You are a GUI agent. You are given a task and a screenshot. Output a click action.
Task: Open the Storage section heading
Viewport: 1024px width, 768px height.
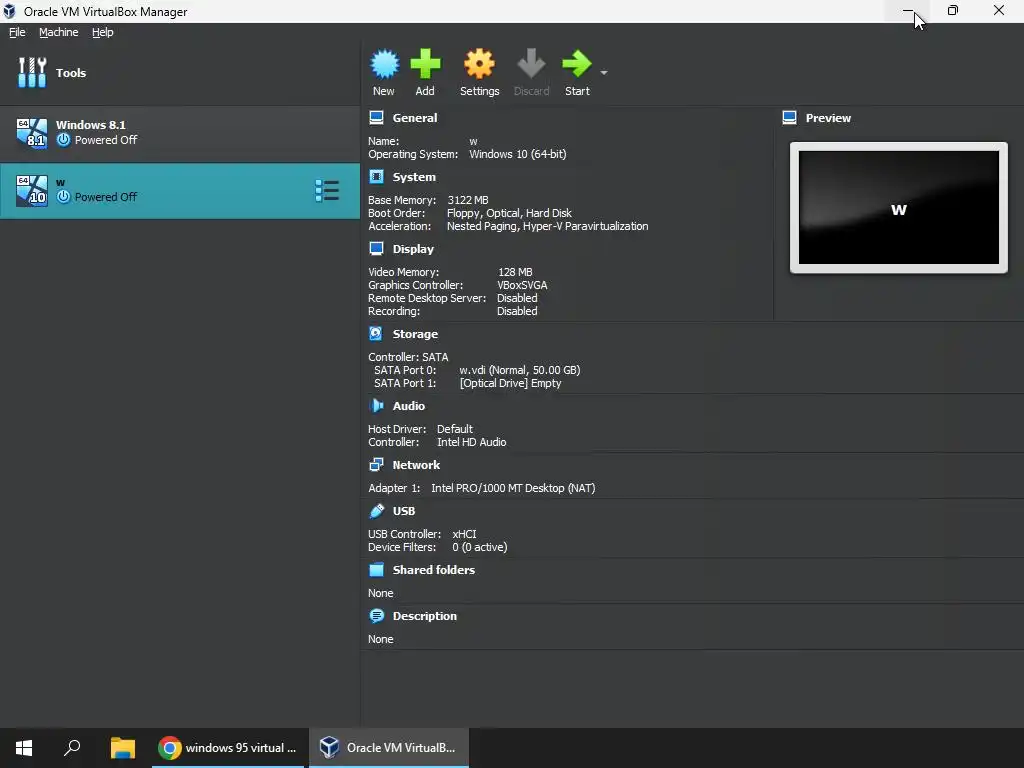pyautogui.click(x=415, y=334)
